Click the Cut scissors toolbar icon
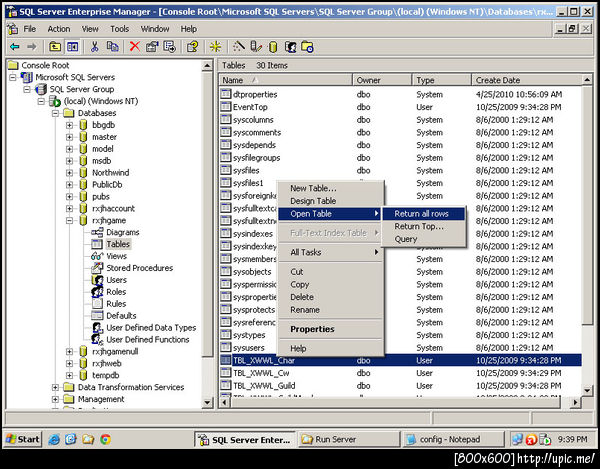Image resolution: width=600 pixels, height=469 pixels. pyautogui.click(x=95, y=46)
